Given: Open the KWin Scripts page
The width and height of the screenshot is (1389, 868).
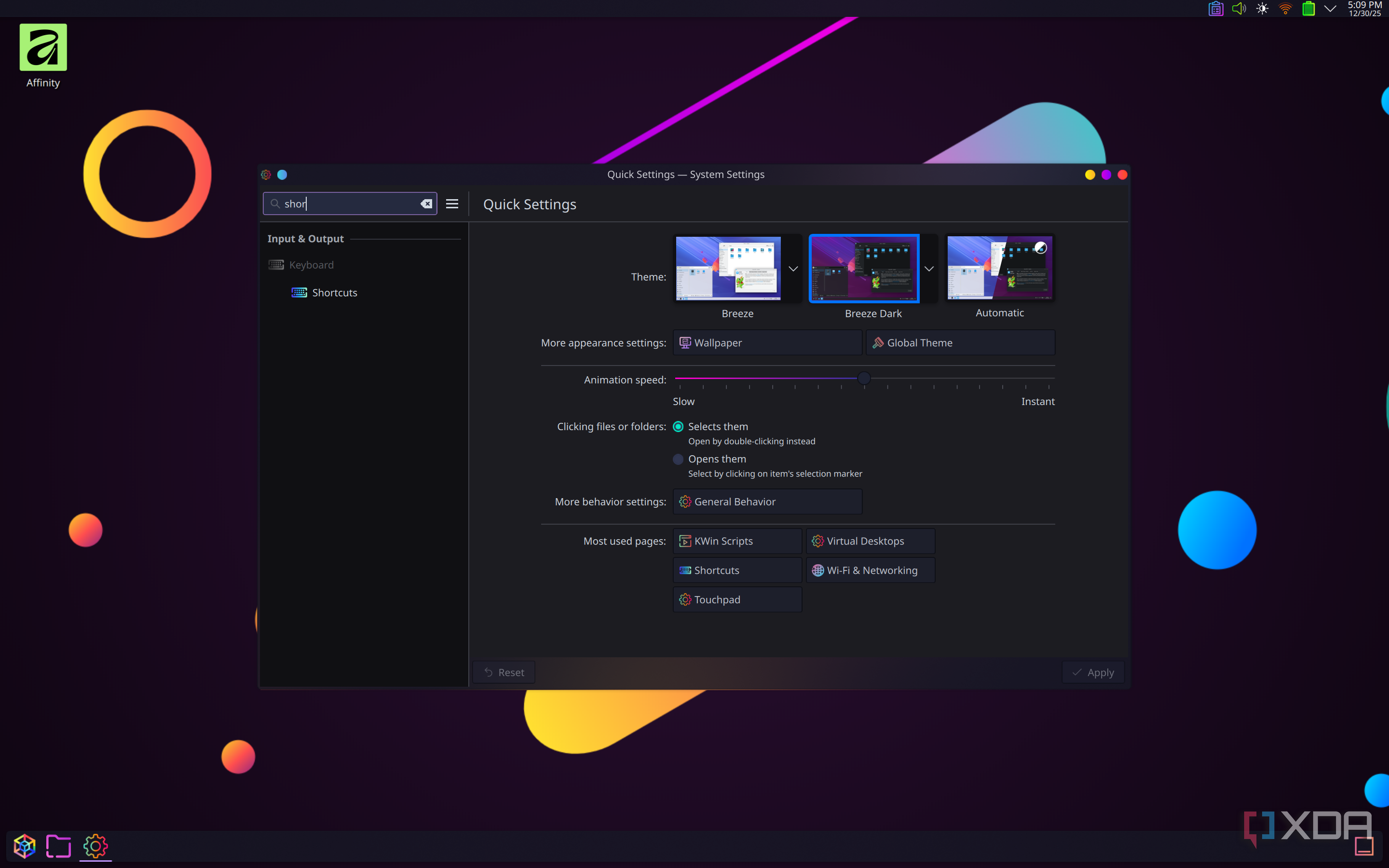Looking at the screenshot, I should tap(737, 542).
